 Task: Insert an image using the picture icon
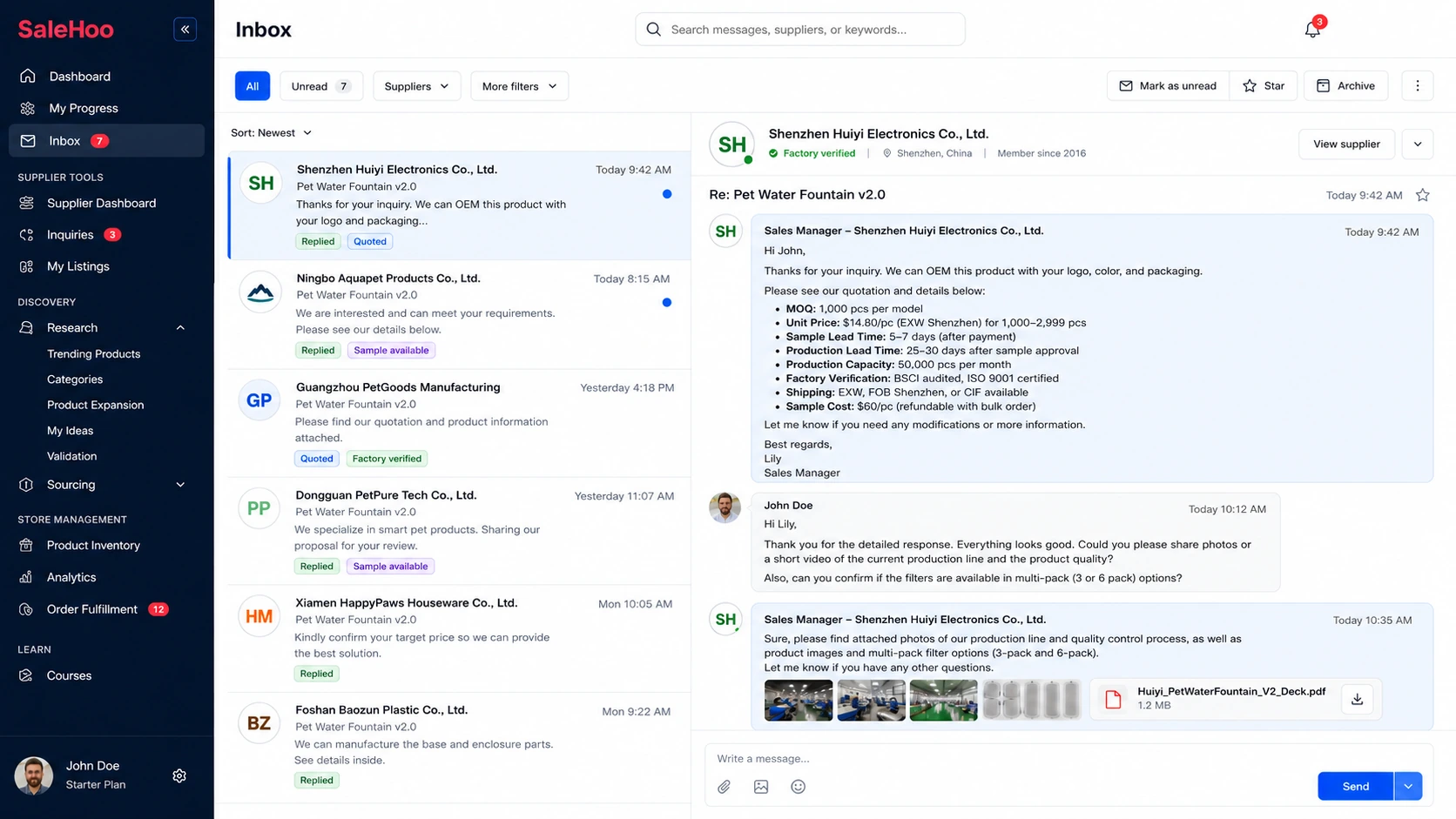pos(761,787)
